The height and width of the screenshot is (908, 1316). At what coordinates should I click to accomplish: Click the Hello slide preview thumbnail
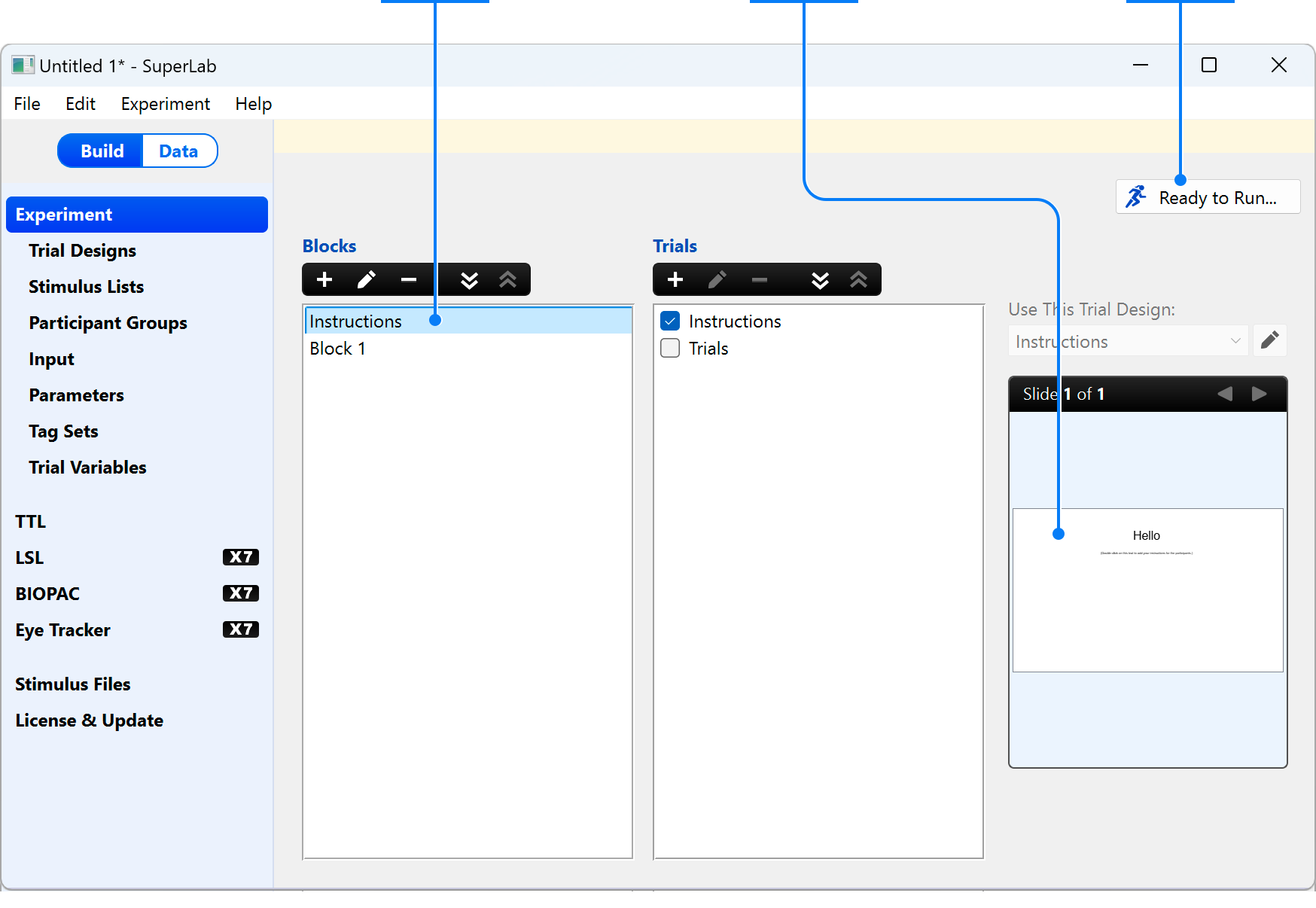coord(1147,590)
